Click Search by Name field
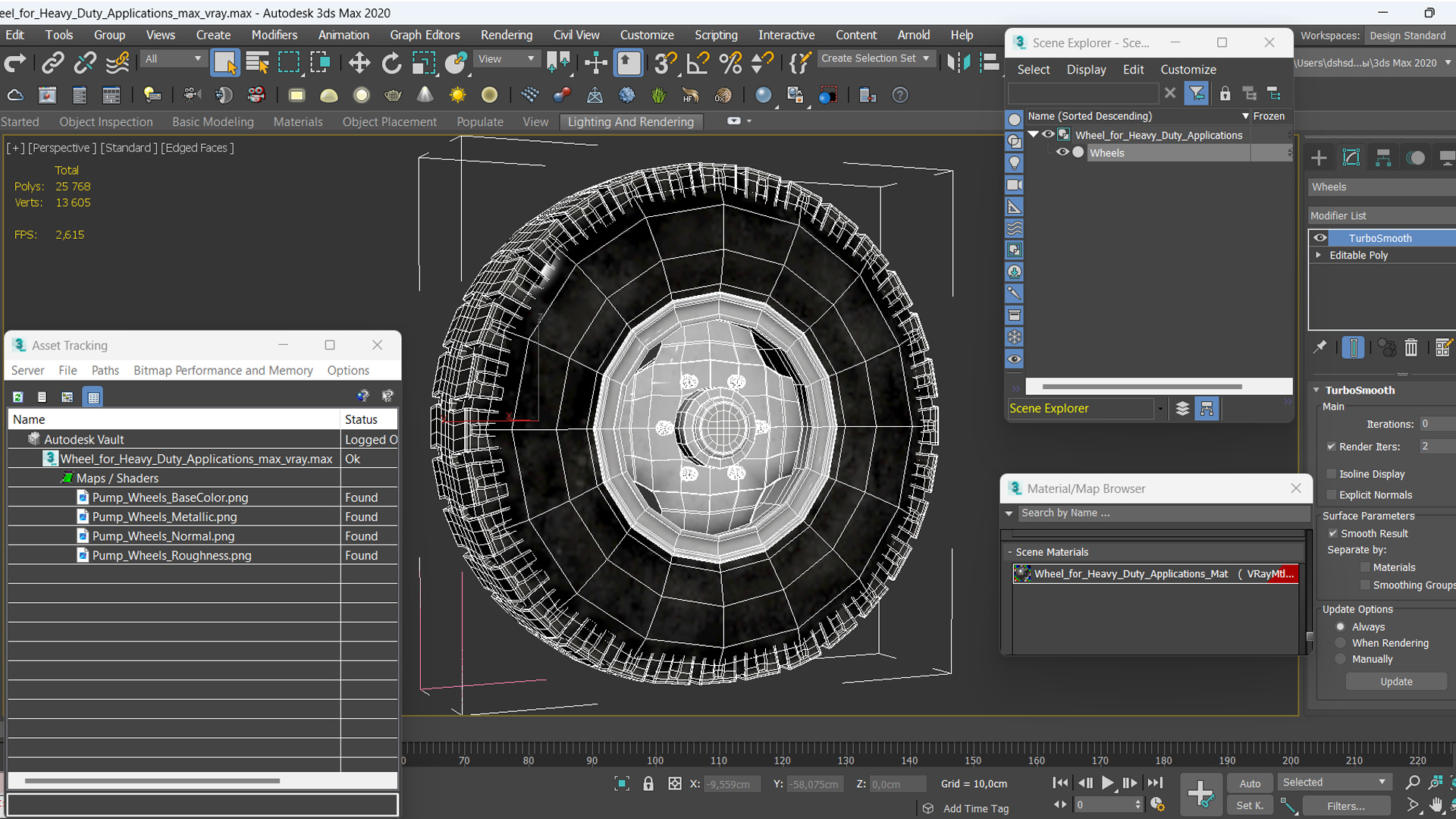 1164,513
